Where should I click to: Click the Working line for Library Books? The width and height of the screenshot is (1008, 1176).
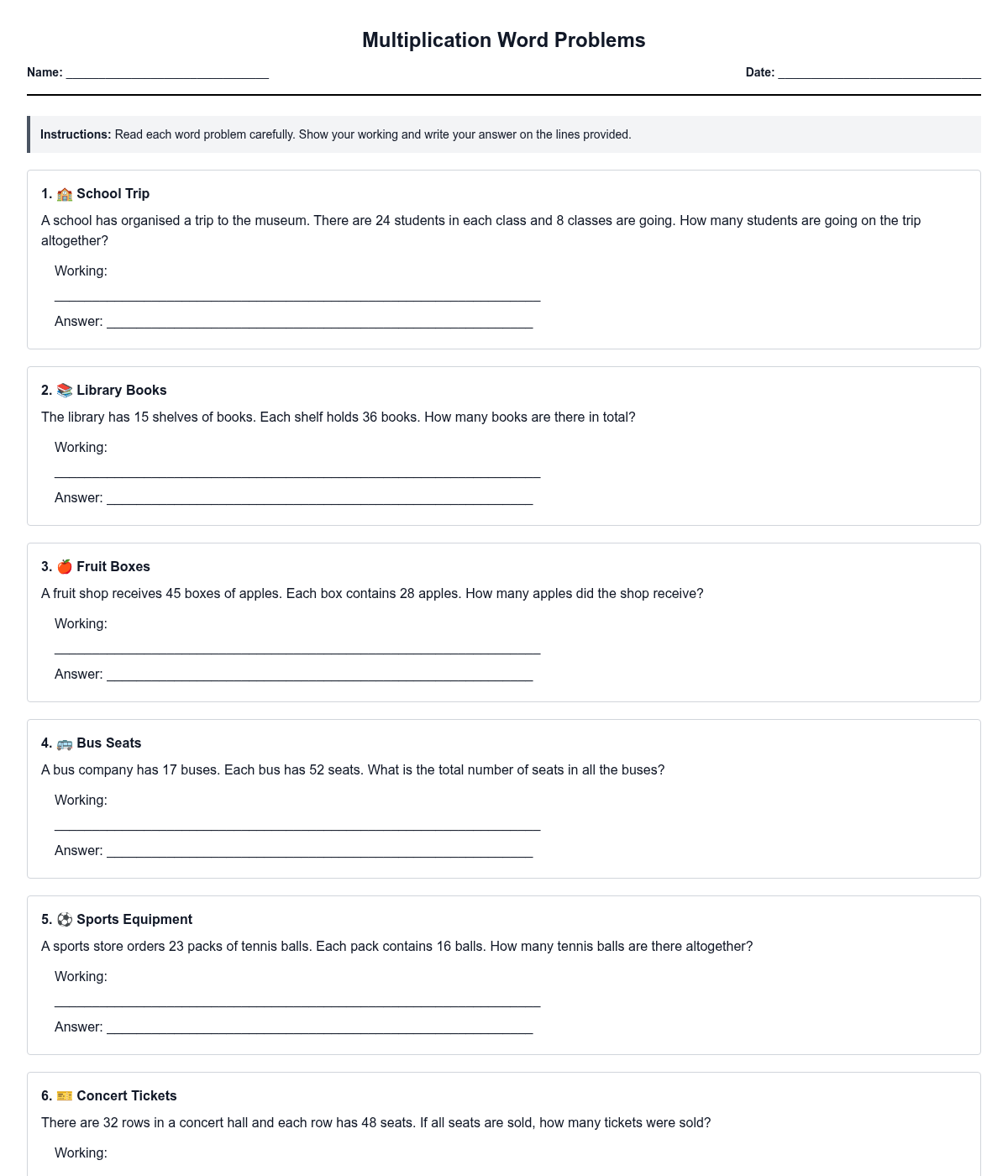click(297, 470)
